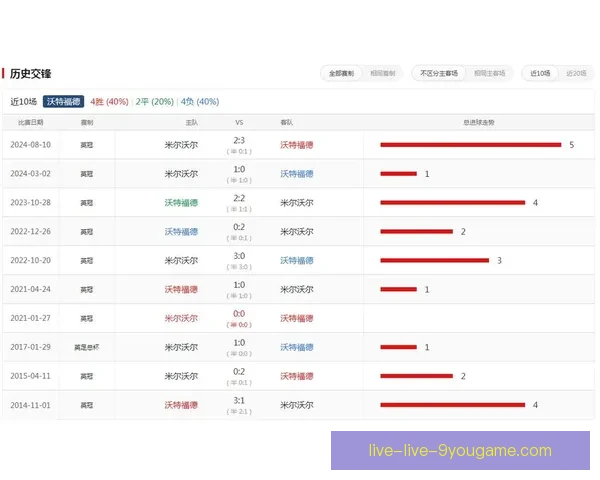Click home team 米尔沃尔 in 2015-04-11 row
This screenshot has width=600, height=480.
tap(181, 376)
